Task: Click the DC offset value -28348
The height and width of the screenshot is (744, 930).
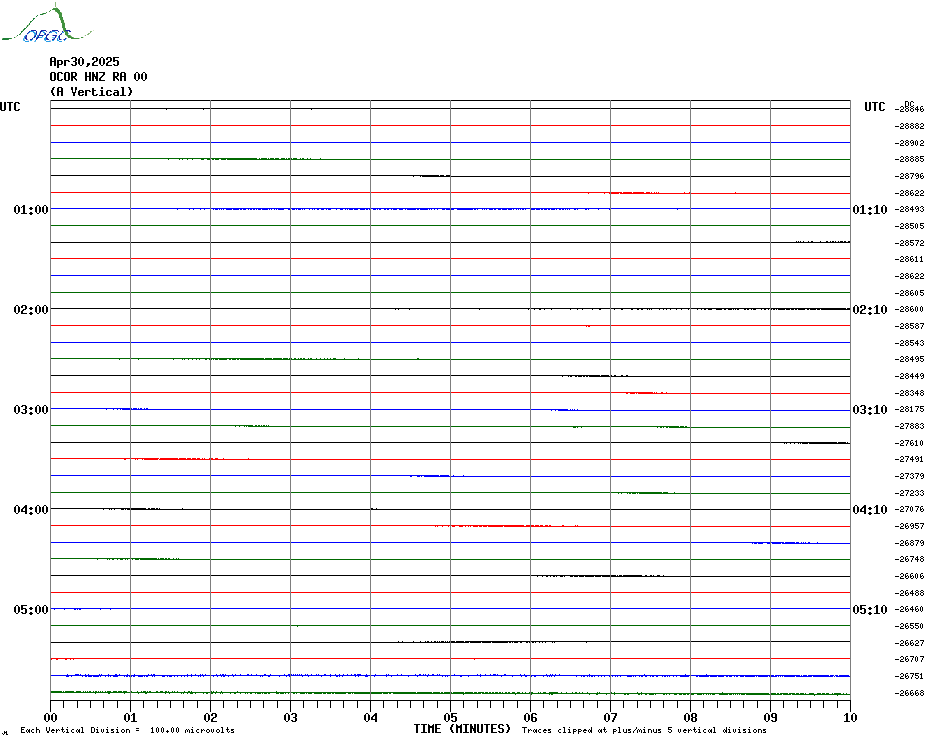Action: click(x=909, y=393)
